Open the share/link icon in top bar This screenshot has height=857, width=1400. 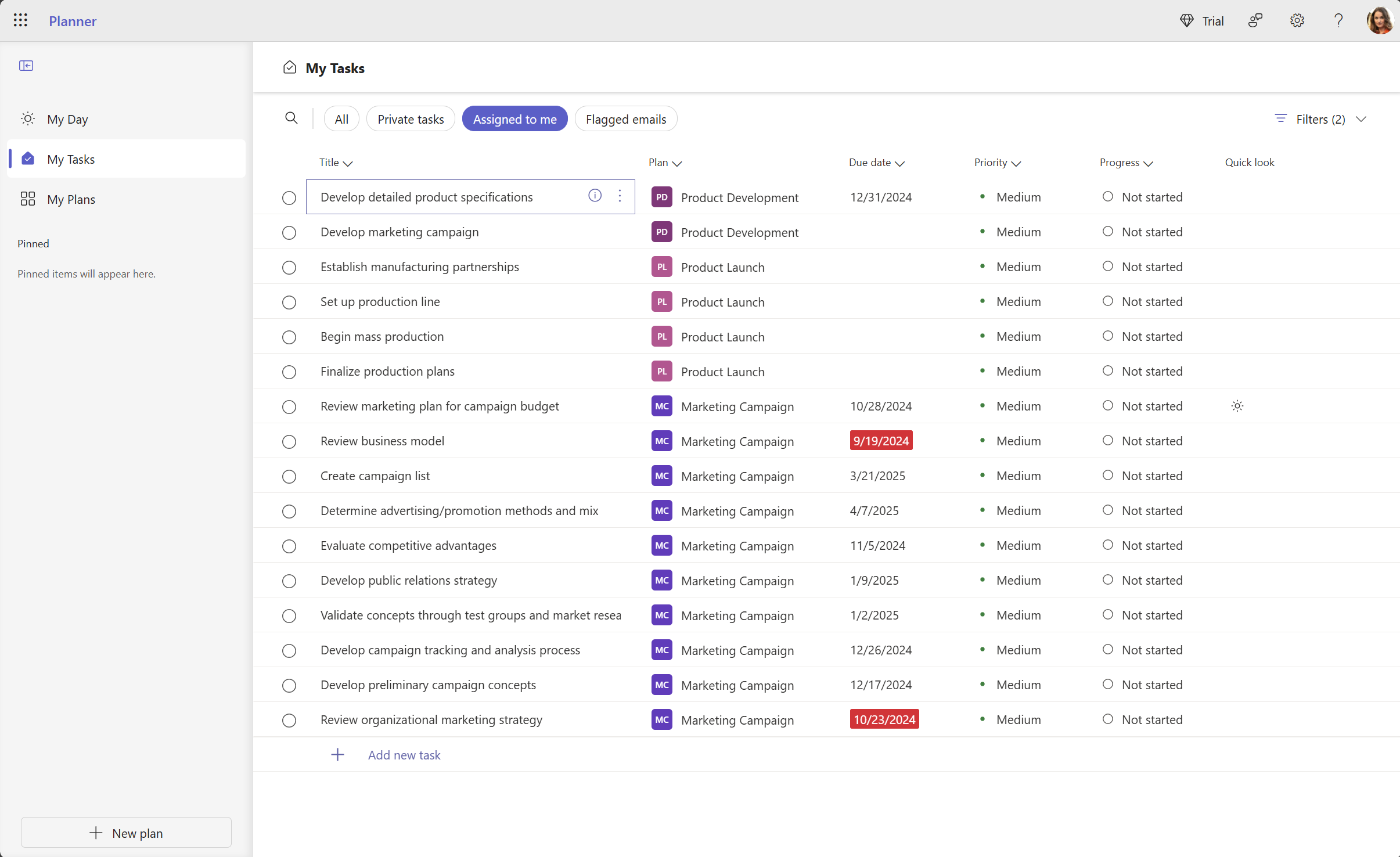click(1256, 20)
